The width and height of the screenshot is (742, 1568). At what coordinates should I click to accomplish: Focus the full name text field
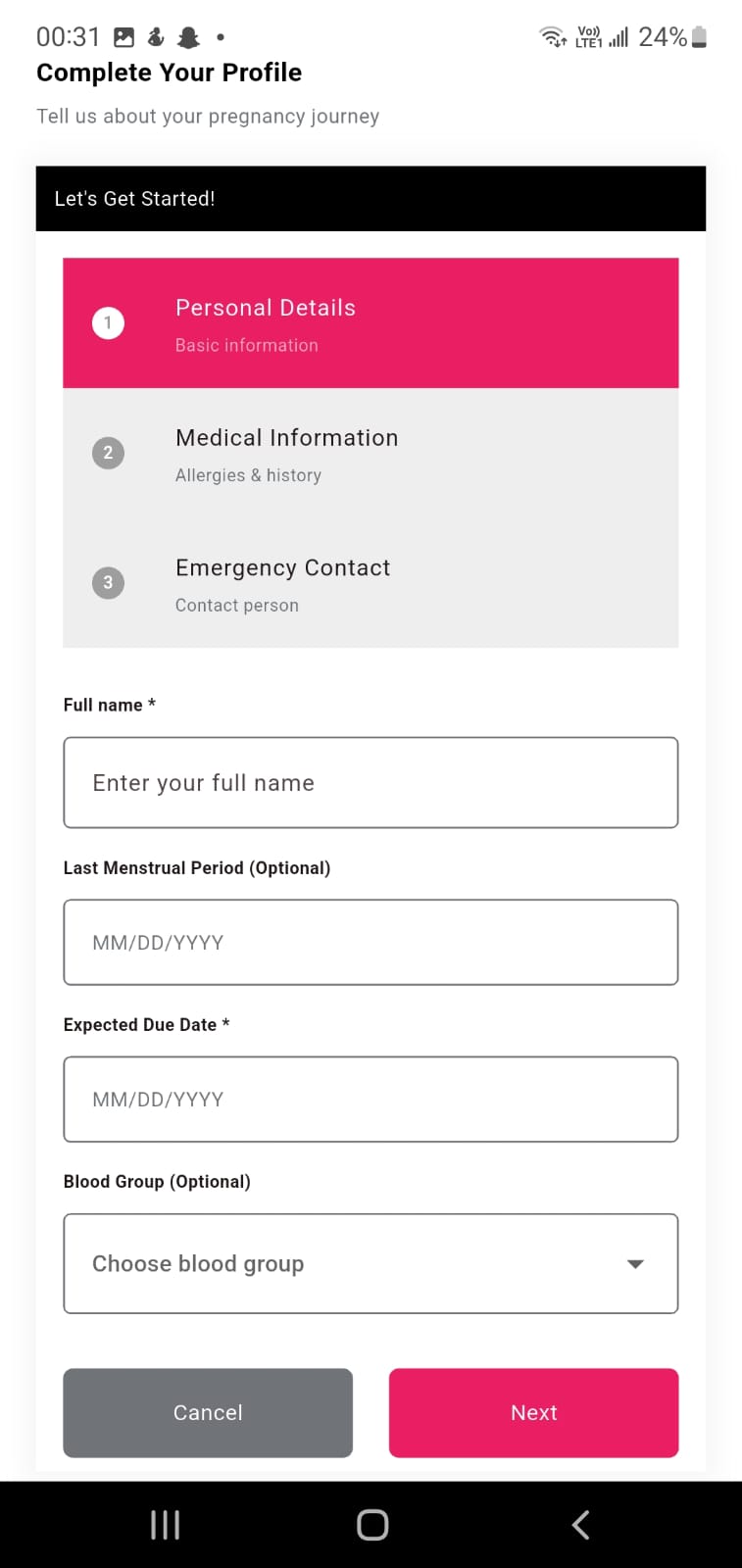[x=371, y=782]
